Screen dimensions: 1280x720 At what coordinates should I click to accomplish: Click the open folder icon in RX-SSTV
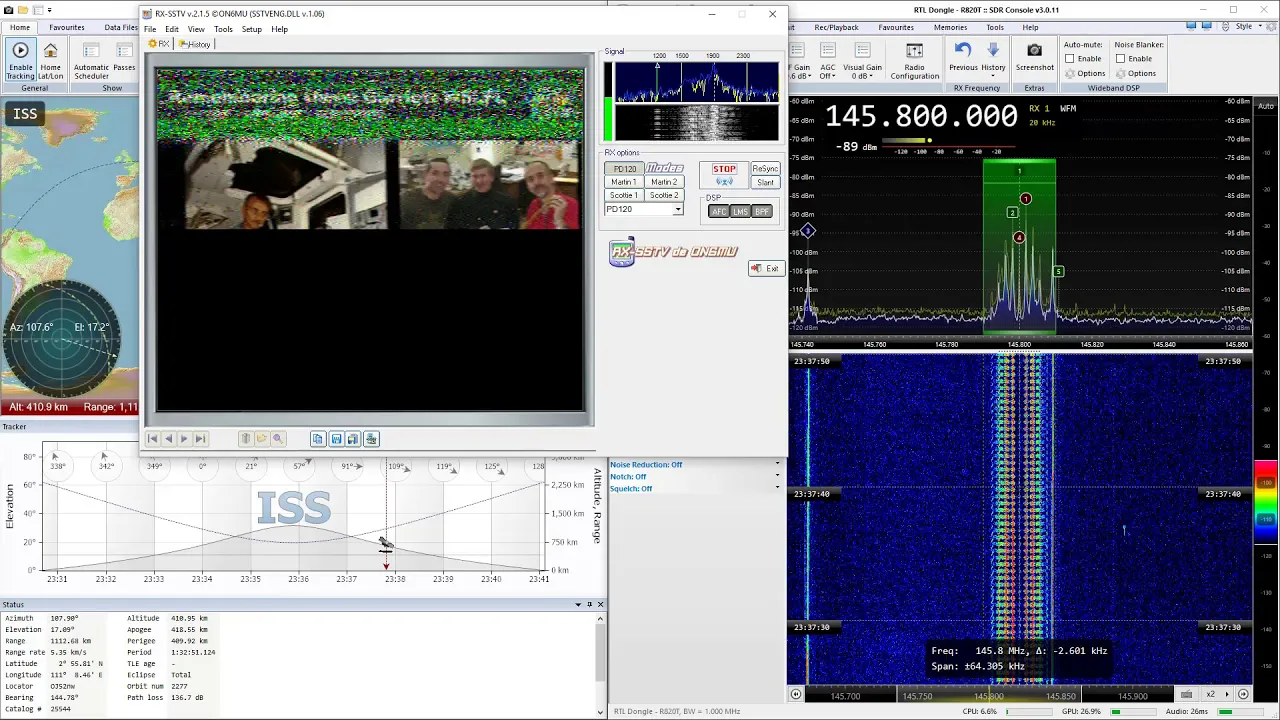click(x=261, y=438)
